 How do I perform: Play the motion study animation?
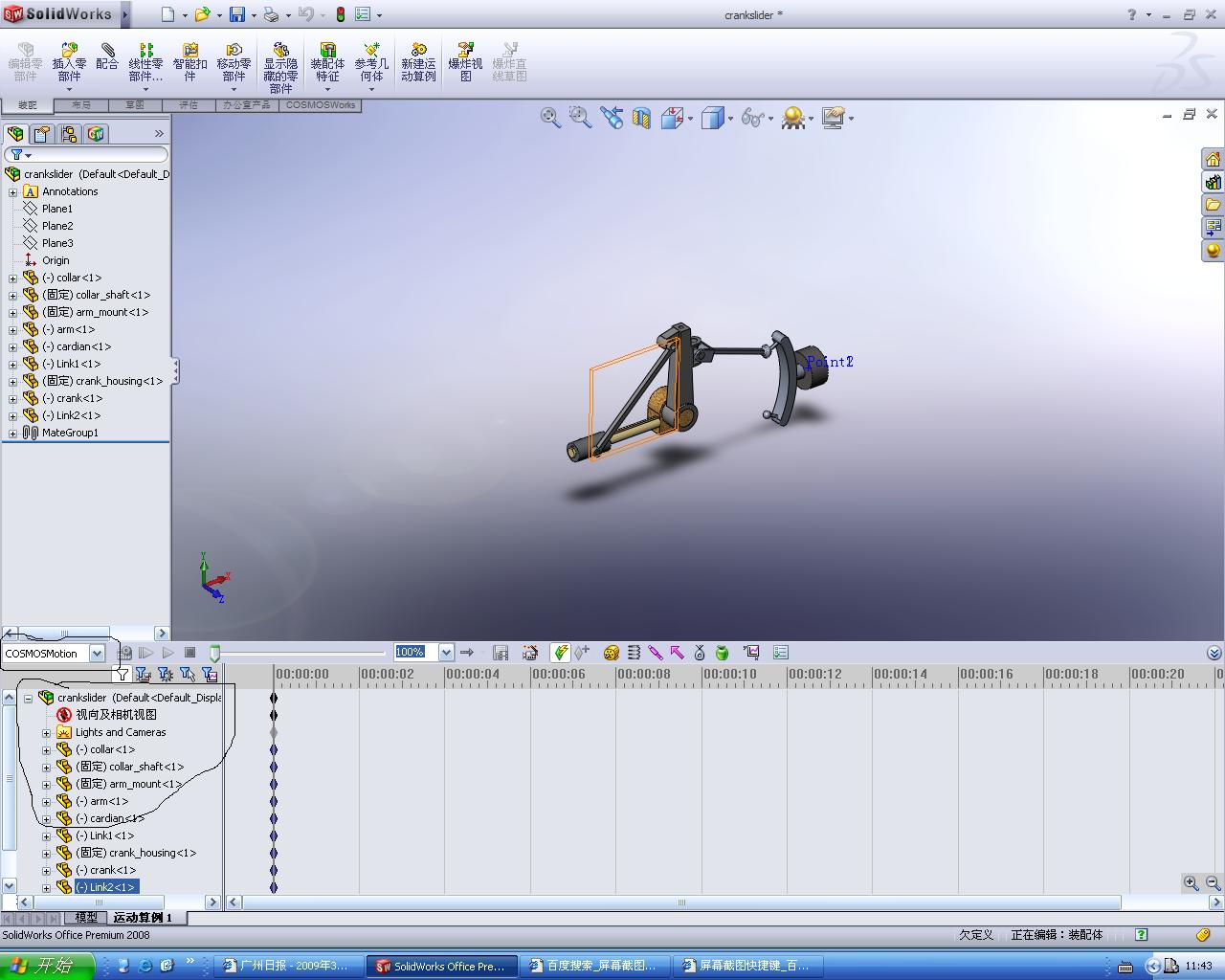click(168, 653)
